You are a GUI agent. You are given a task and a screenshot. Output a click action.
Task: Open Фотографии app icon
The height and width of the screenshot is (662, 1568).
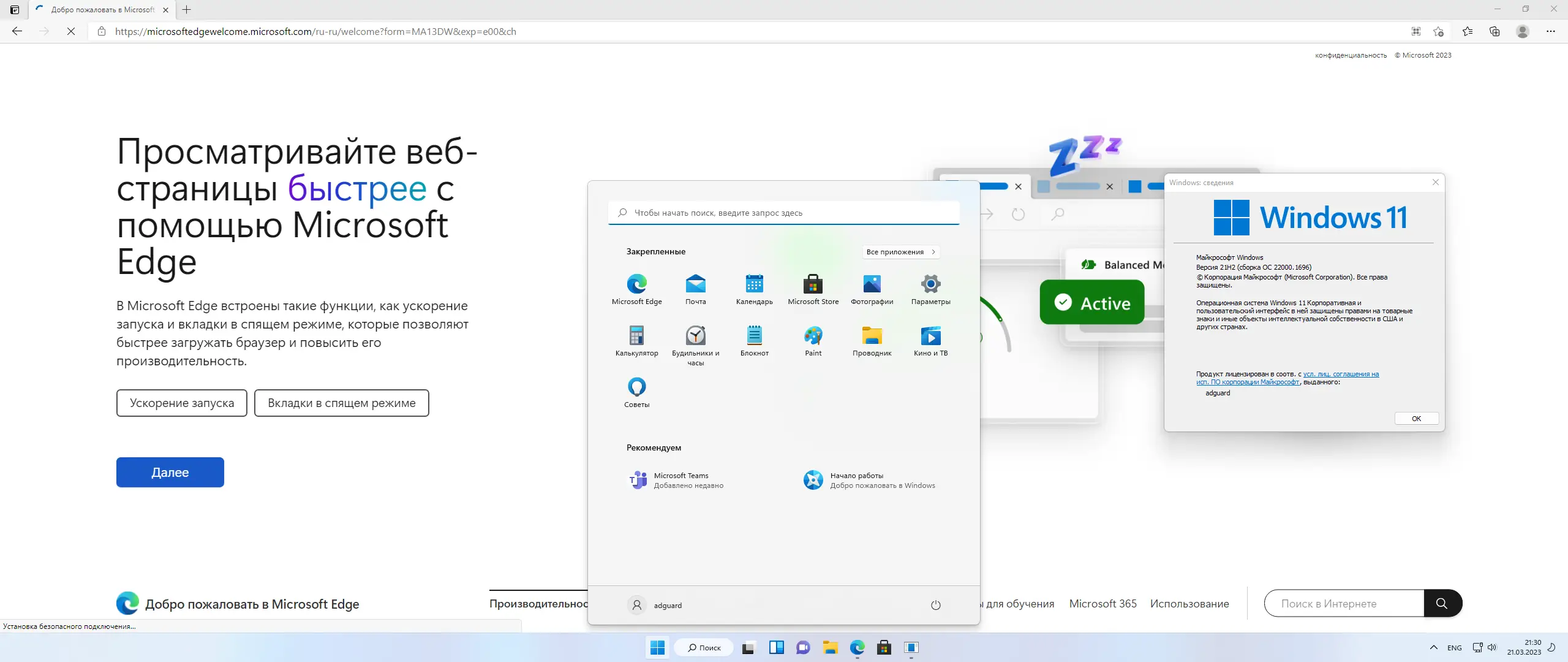pos(872,289)
